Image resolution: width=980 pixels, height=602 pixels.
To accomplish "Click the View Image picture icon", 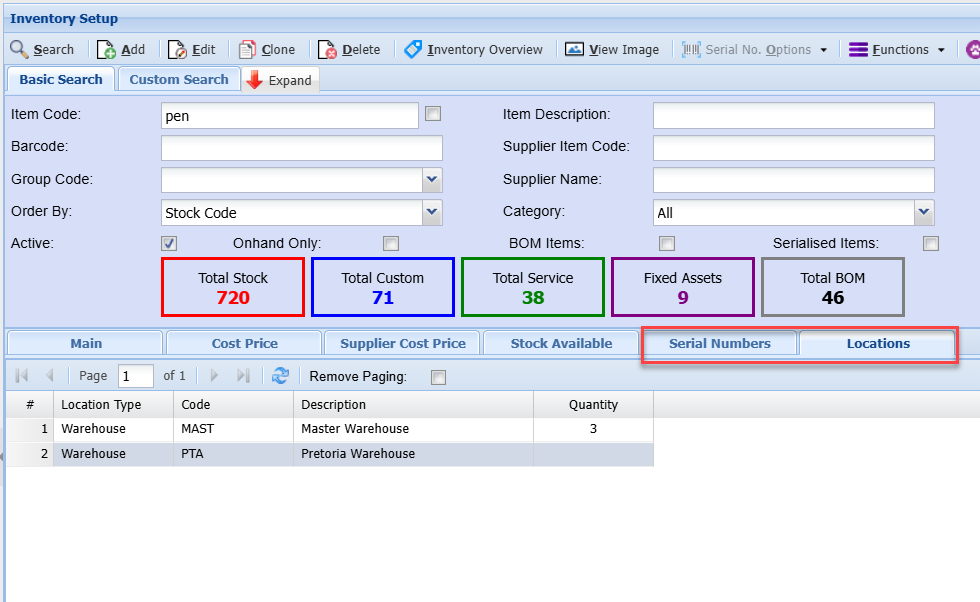I will pos(574,49).
